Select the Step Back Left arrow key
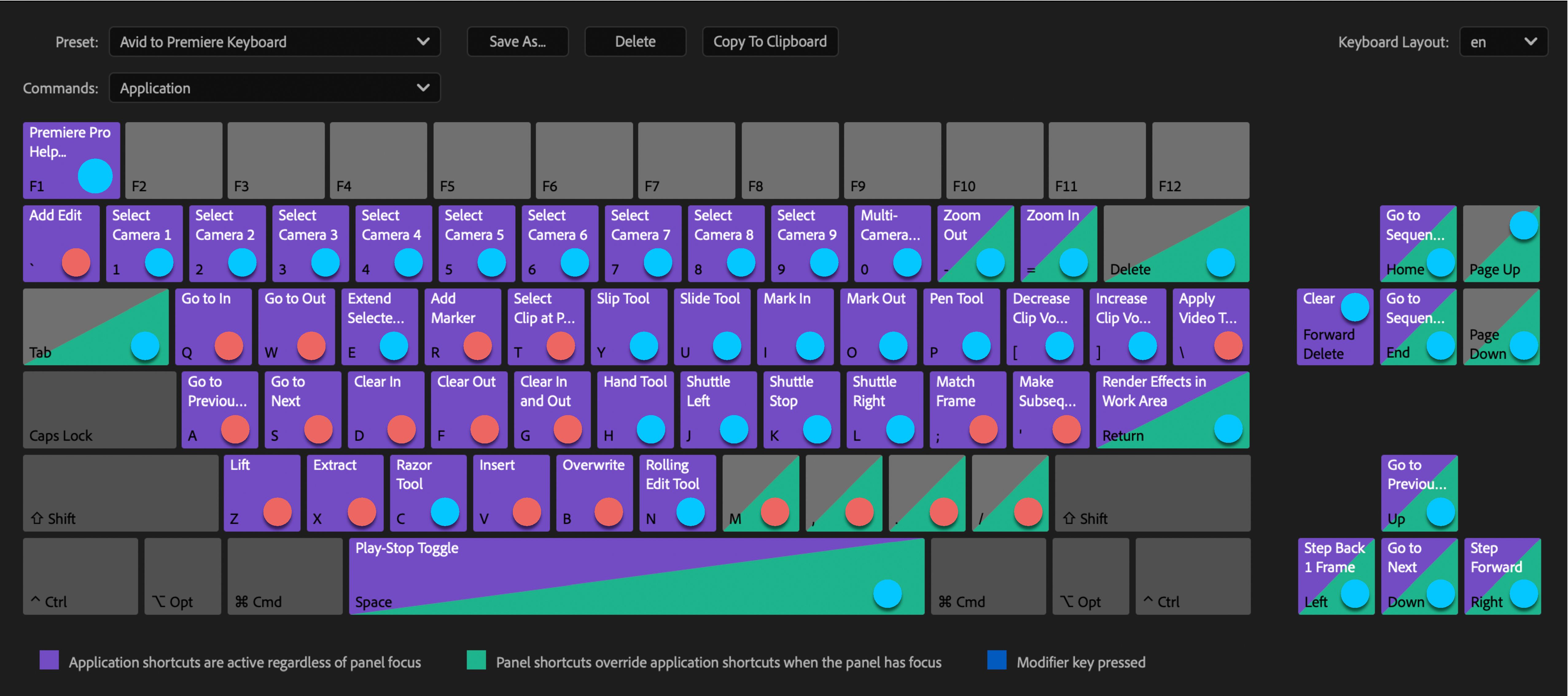 point(1337,576)
